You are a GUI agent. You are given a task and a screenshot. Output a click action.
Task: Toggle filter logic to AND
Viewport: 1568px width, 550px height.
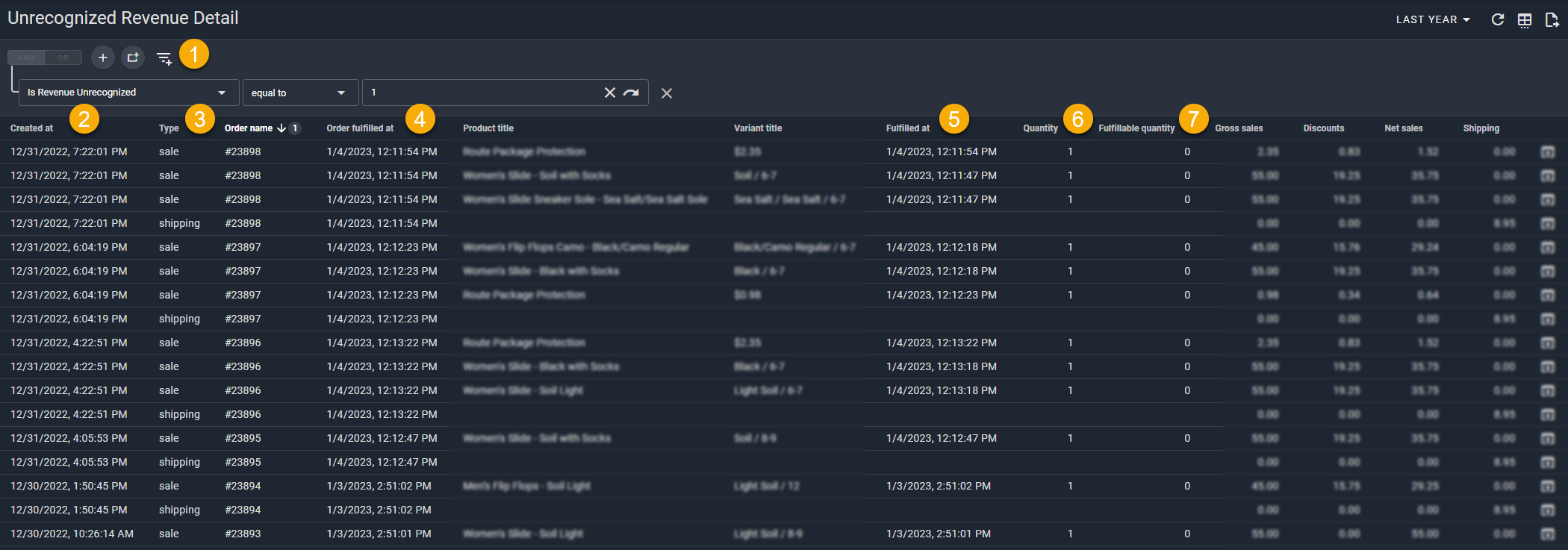point(26,57)
